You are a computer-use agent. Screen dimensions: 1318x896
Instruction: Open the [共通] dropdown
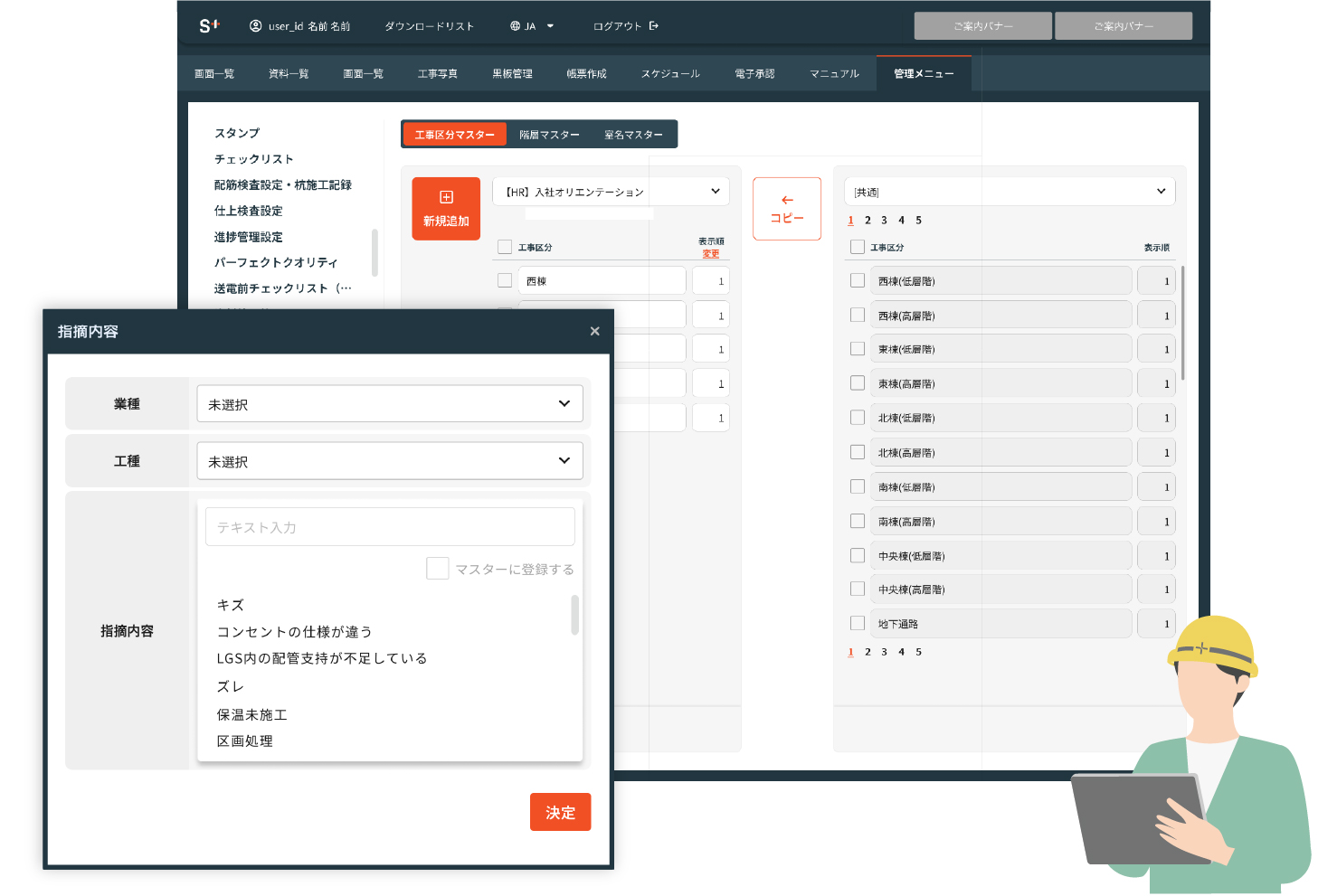[x=1161, y=192]
